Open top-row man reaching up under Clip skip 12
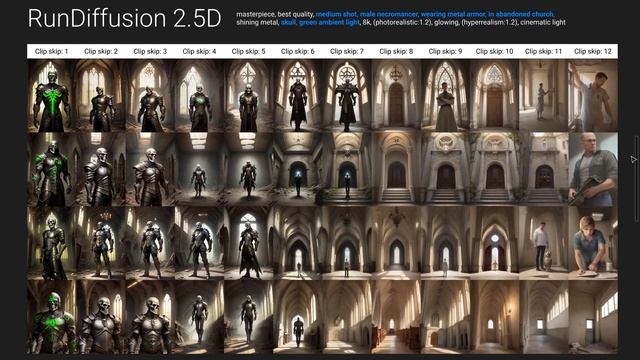 click(x=593, y=96)
